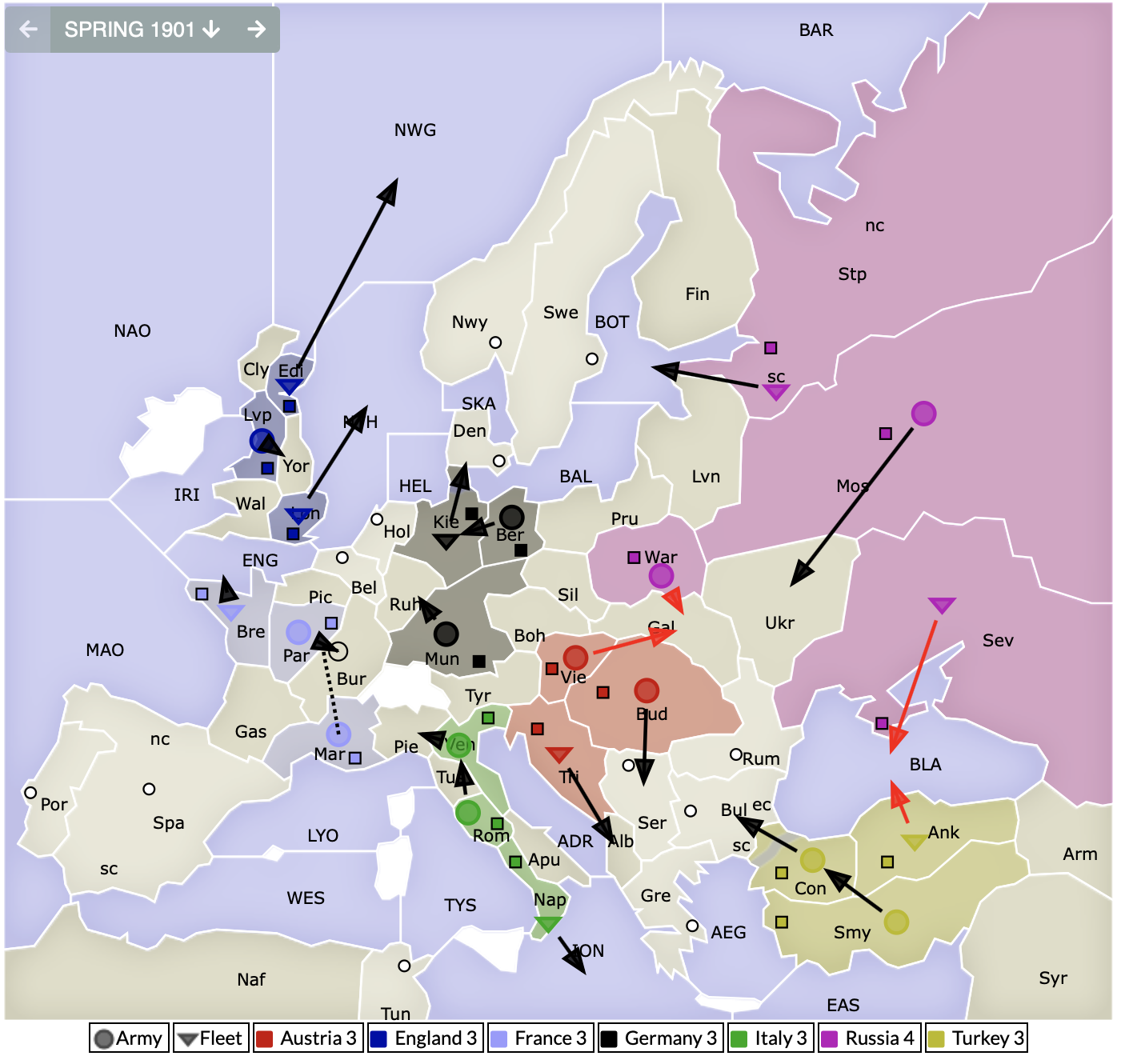Click the Holland neutral supply center marker
This screenshot has height=1064, width=1125.
377,519
